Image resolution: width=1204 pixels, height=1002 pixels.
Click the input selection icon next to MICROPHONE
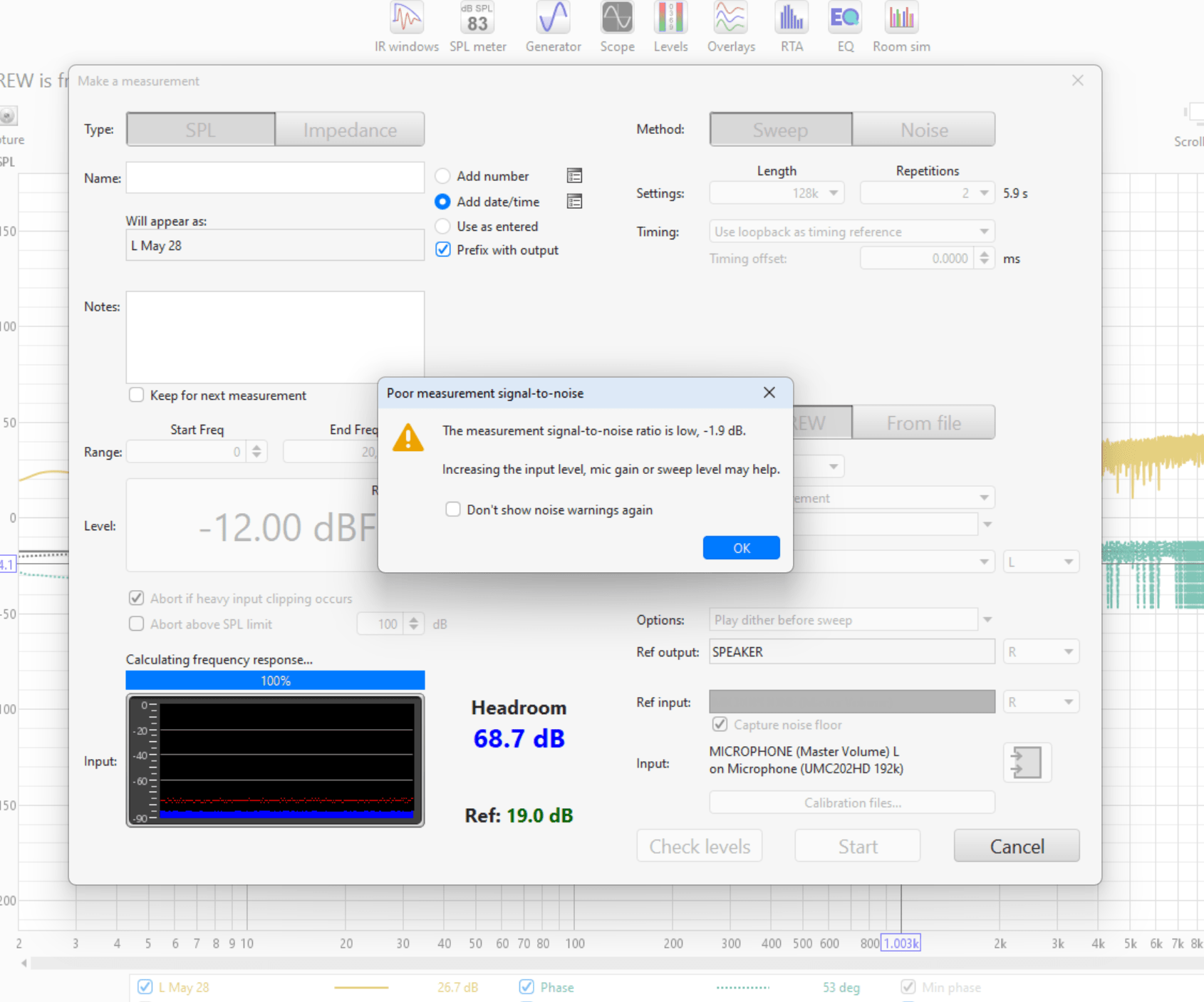click(1027, 763)
